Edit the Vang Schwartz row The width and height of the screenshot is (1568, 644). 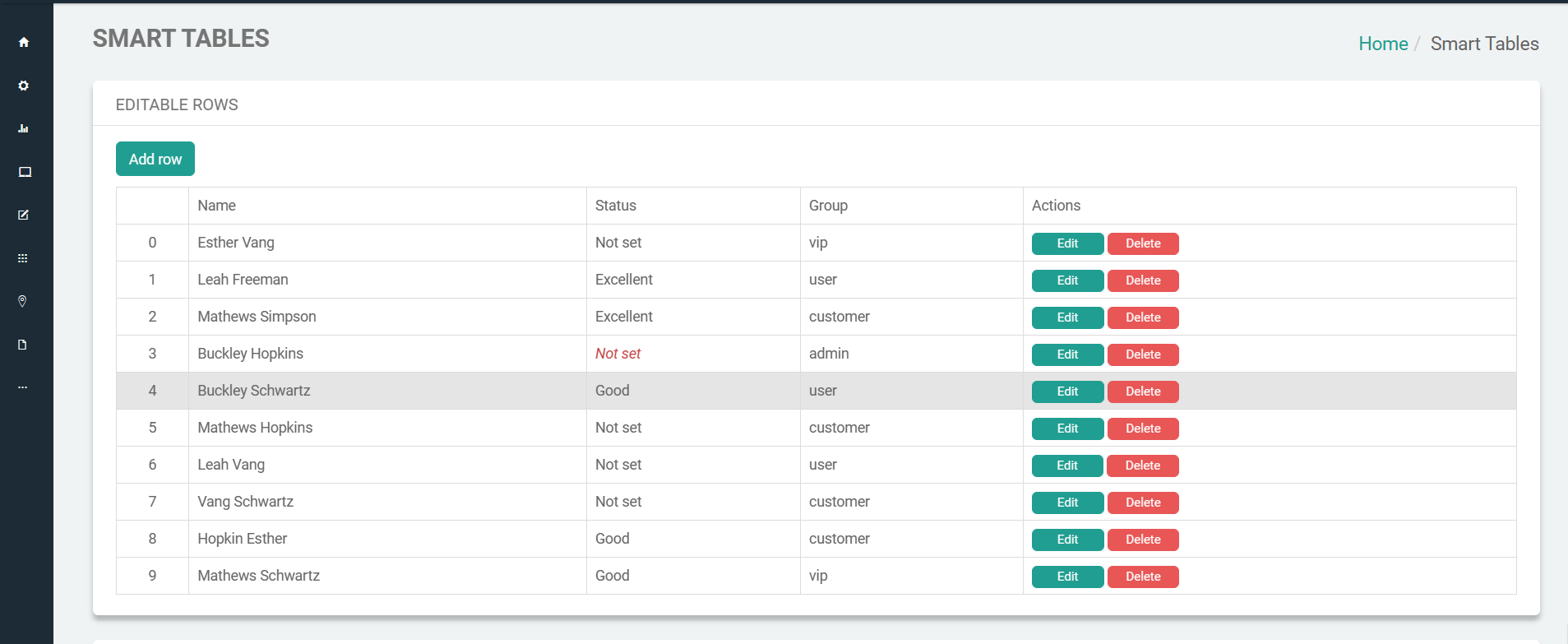click(1067, 503)
